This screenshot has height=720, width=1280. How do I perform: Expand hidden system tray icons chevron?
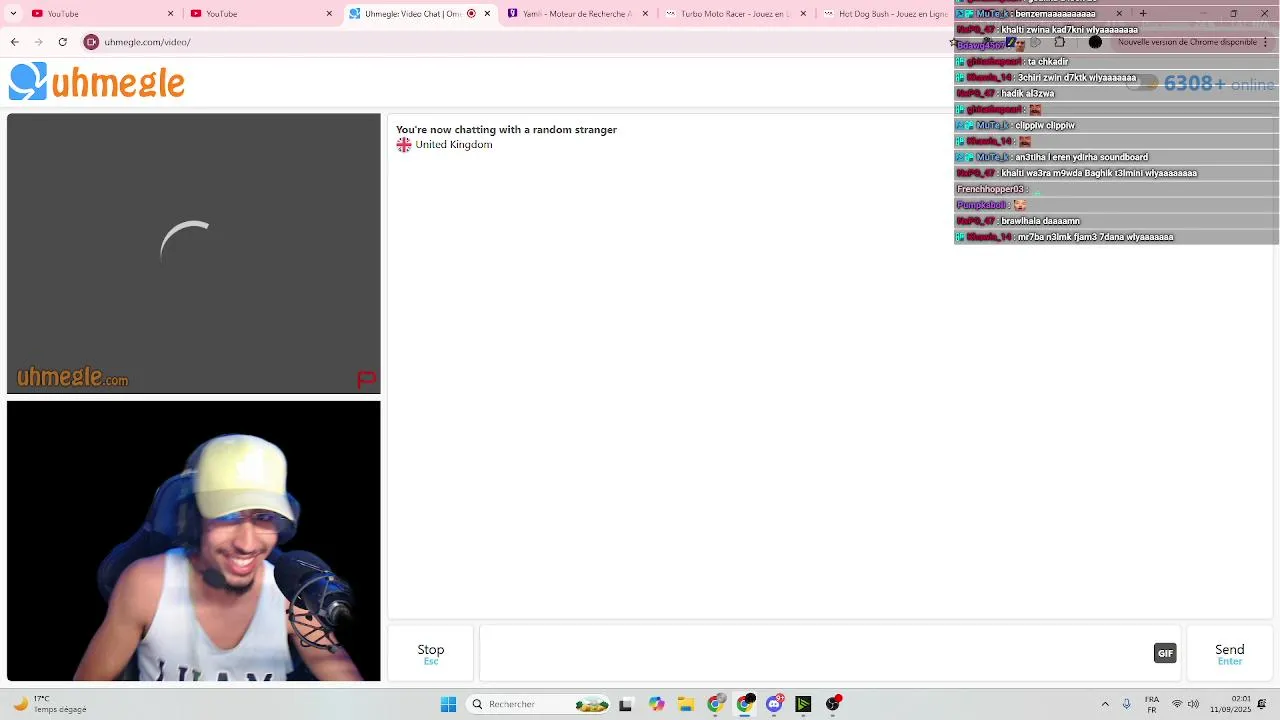[1105, 704]
